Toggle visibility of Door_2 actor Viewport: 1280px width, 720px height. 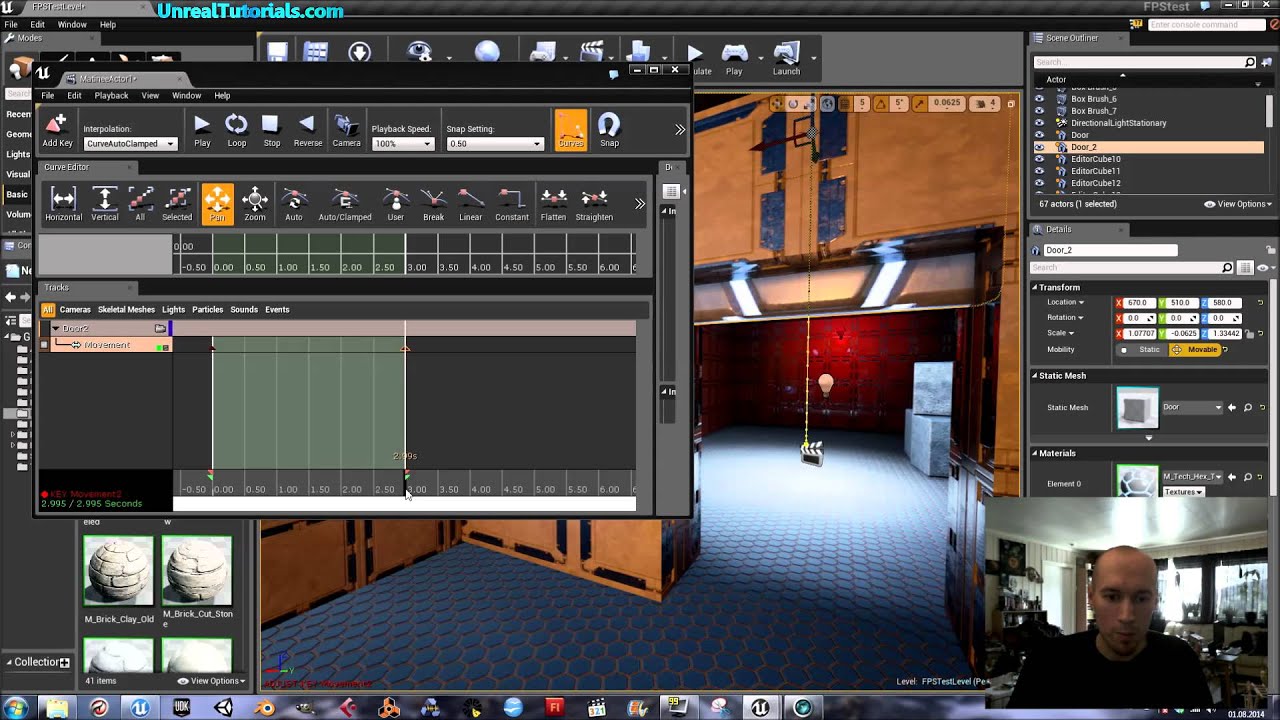click(x=1039, y=147)
